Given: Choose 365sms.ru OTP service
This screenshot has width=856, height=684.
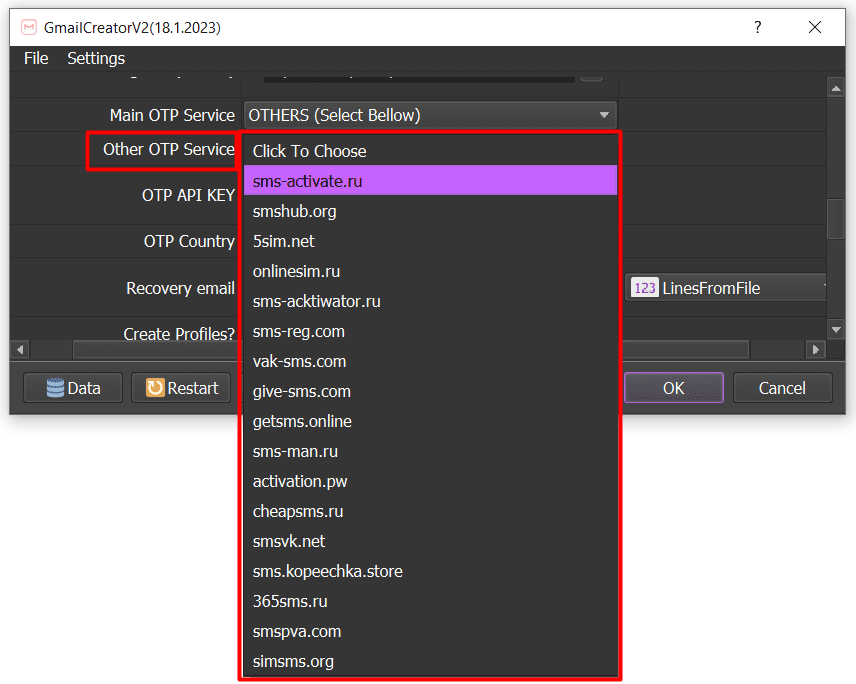Looking at the screenshot, I should 430,602.
